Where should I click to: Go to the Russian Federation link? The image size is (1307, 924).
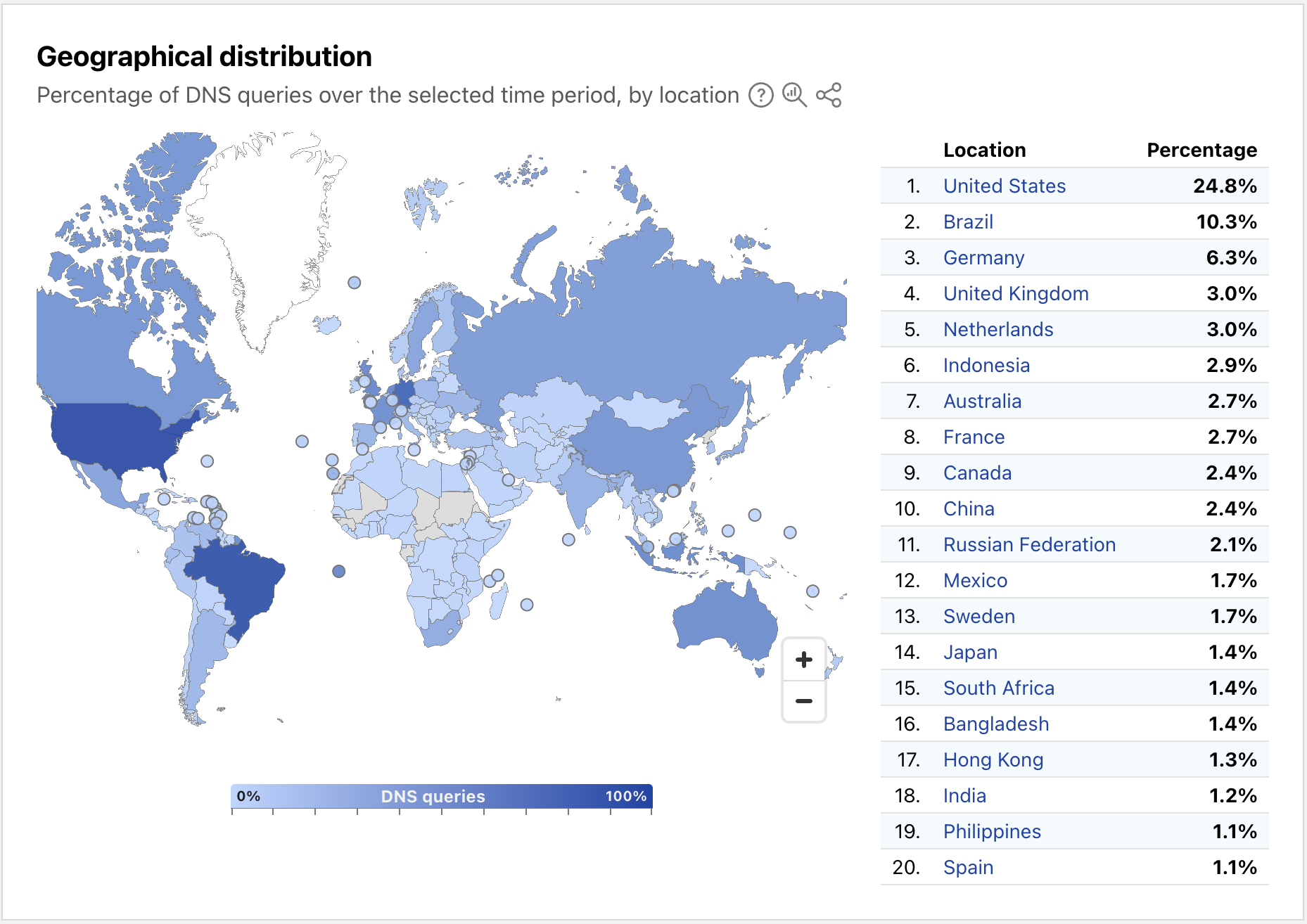click(x=1029, y=544)
